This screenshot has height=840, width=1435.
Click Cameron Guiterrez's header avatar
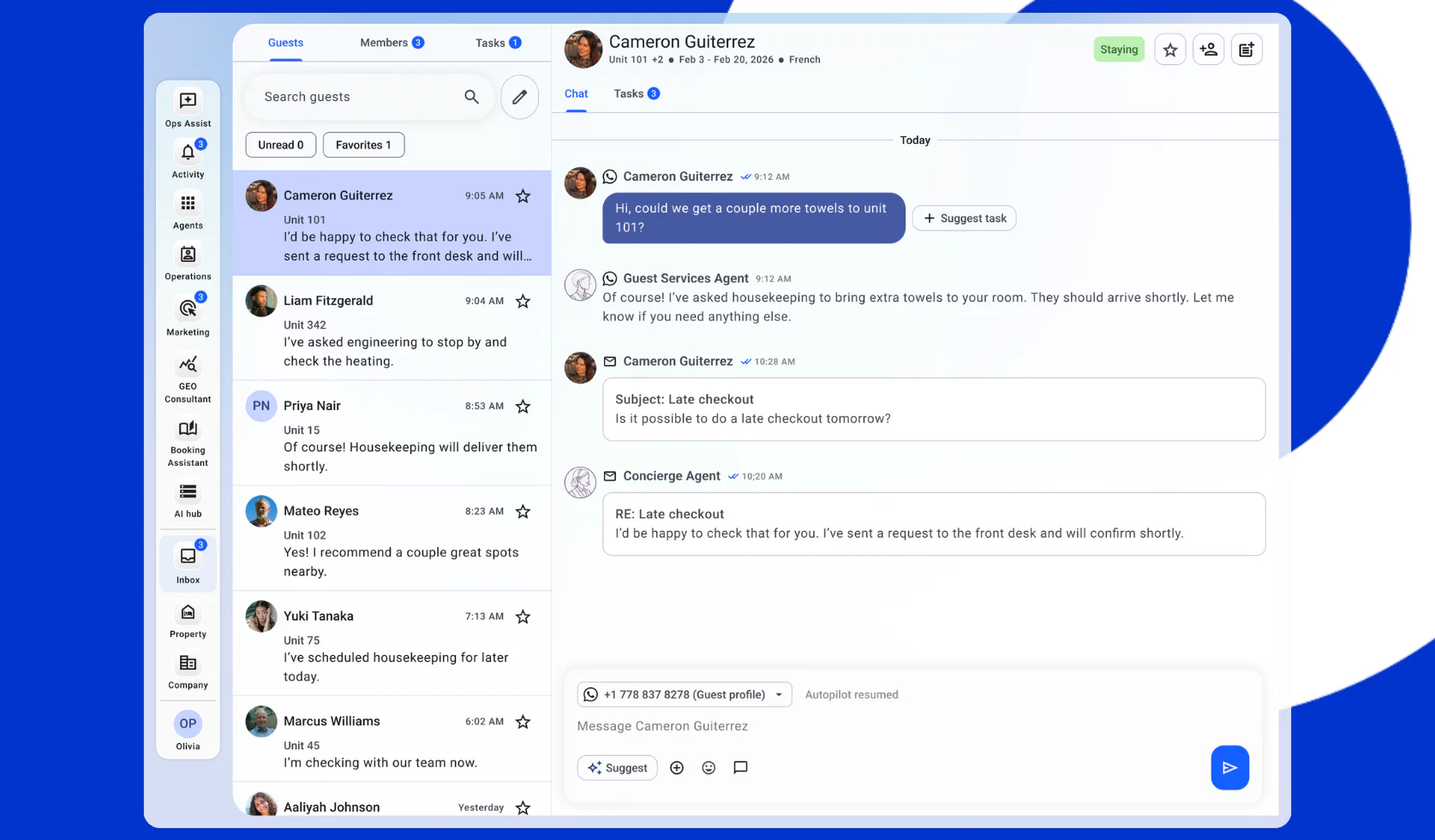coord(583,50)
